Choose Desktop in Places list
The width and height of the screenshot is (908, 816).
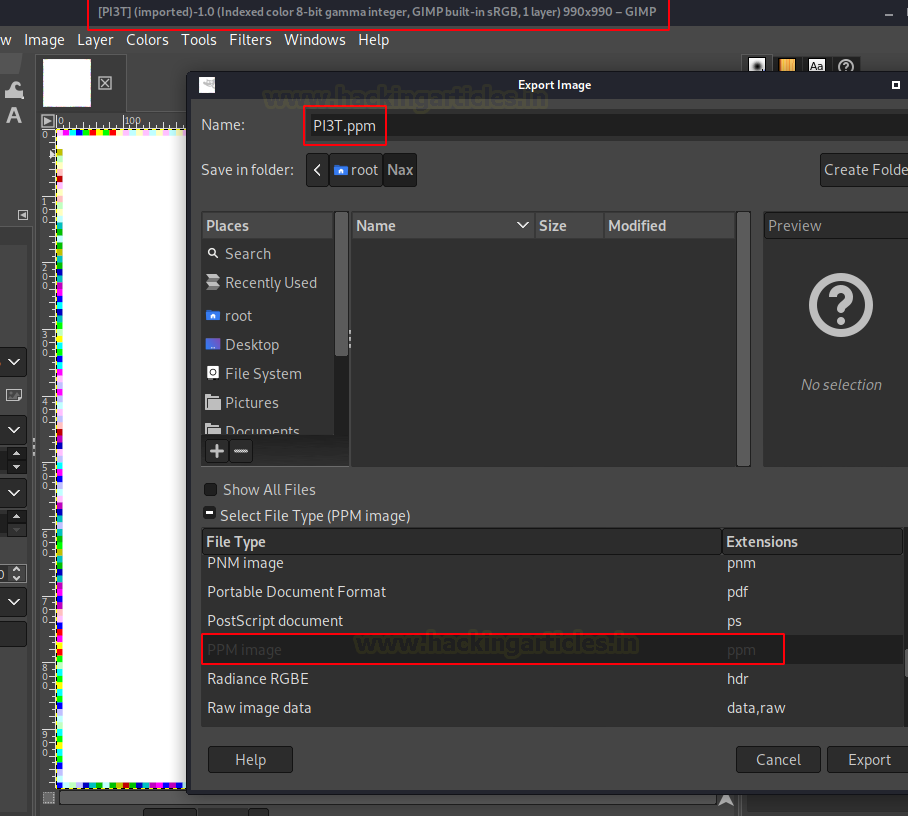point(252,345)
